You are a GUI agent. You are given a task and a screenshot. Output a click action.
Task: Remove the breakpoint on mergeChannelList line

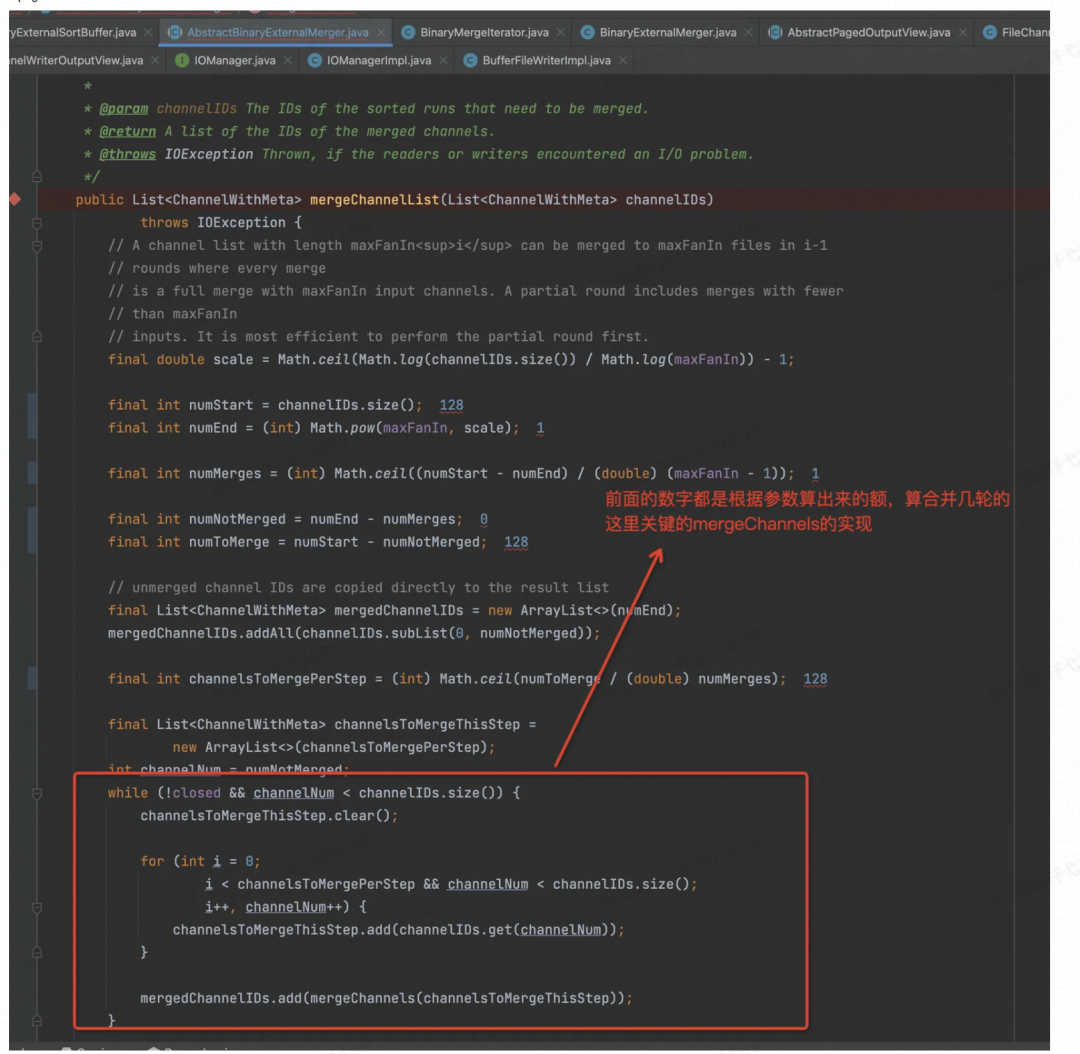pos(15,200)
